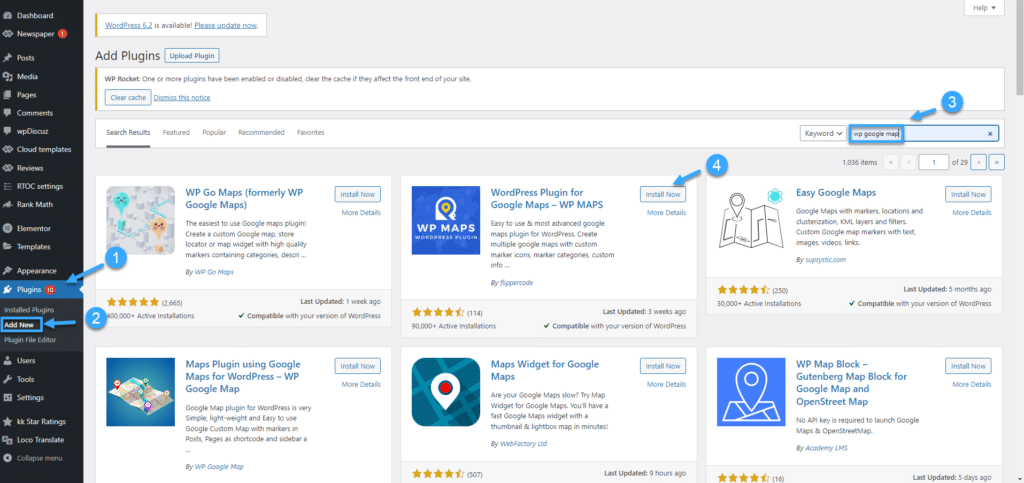1024x483 pixels.
Task: Open the Dashboard menu icon
Action: point(8,15)
